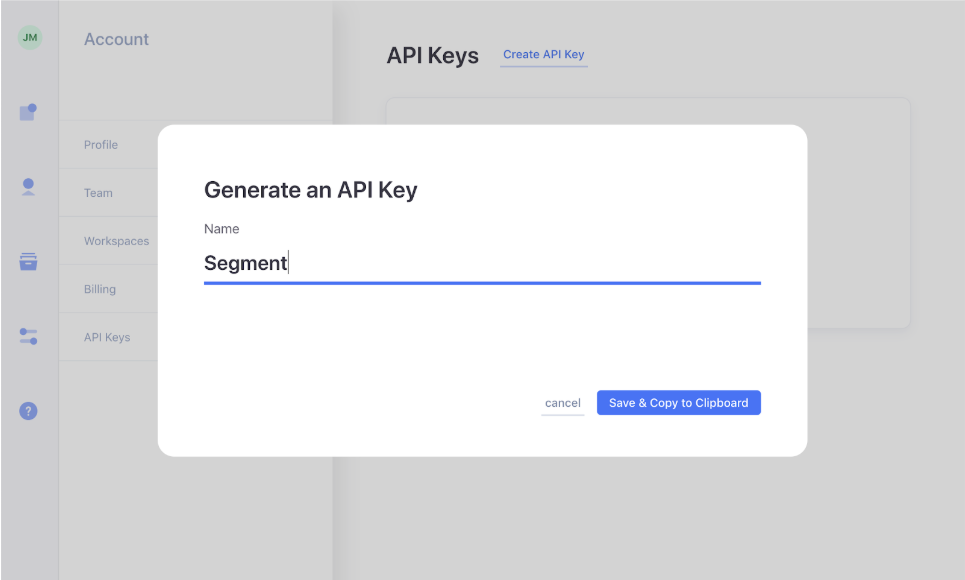Click the Account heading
965x580 pixels.
[x=116, y=39]
